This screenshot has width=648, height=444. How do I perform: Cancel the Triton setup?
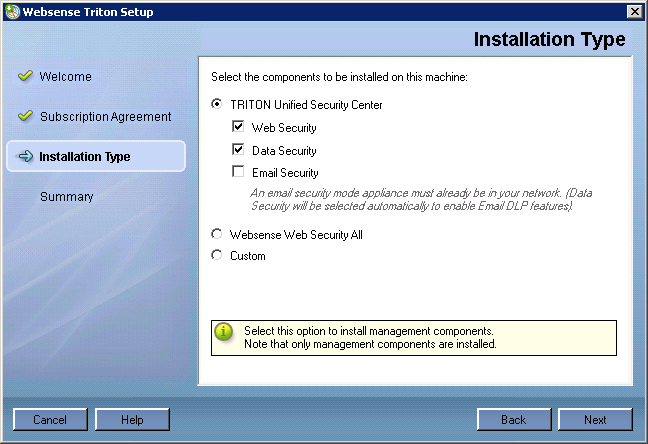click(50, 420)
